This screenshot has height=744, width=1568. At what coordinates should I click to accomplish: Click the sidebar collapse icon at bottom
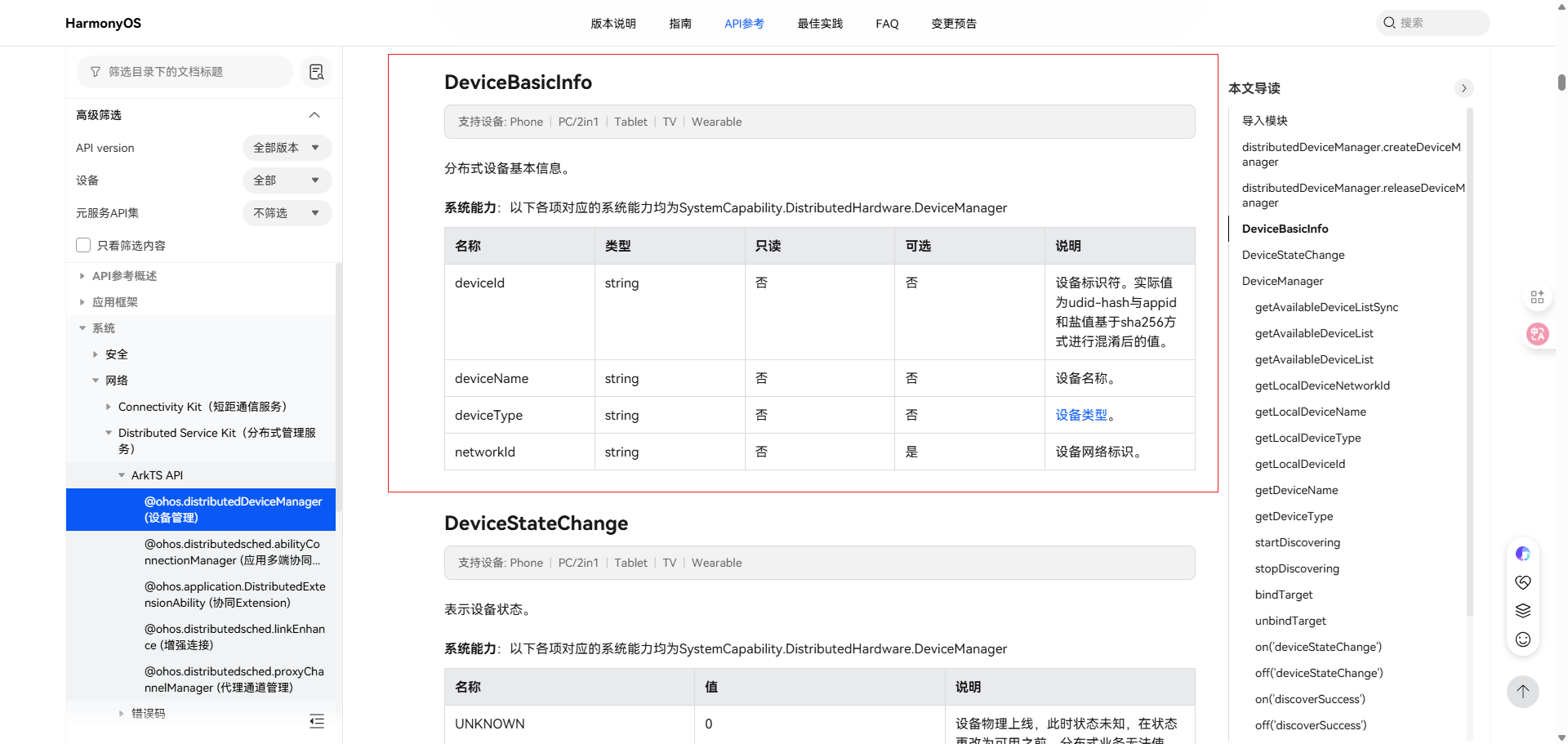[317, 721]
